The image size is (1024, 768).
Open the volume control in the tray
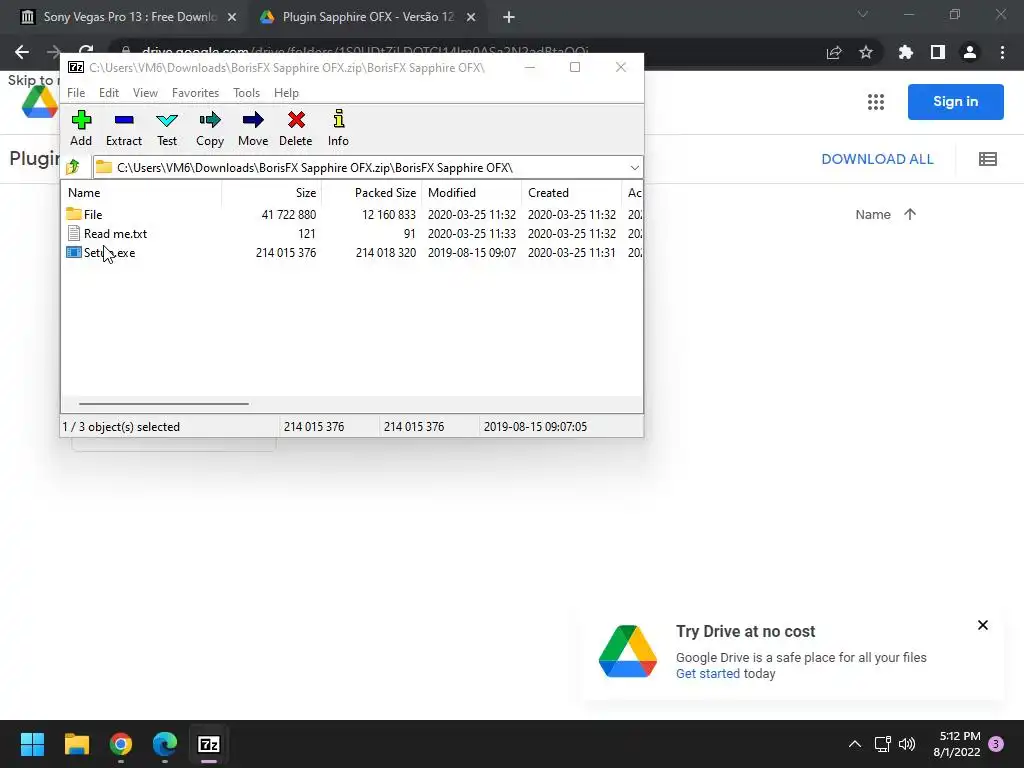(x=907, y=744)
